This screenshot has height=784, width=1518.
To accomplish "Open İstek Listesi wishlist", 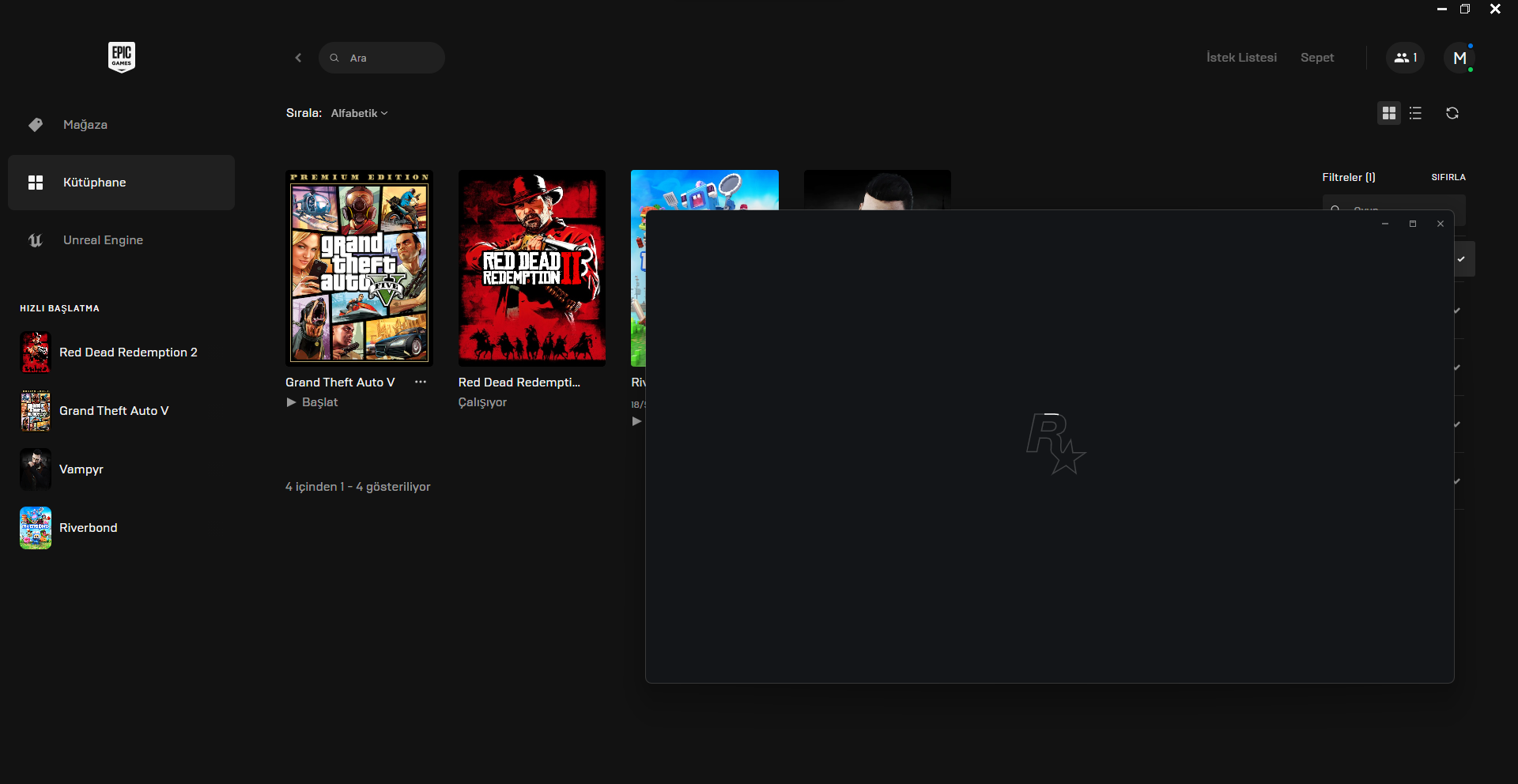I will click(x=1241, y=58).
